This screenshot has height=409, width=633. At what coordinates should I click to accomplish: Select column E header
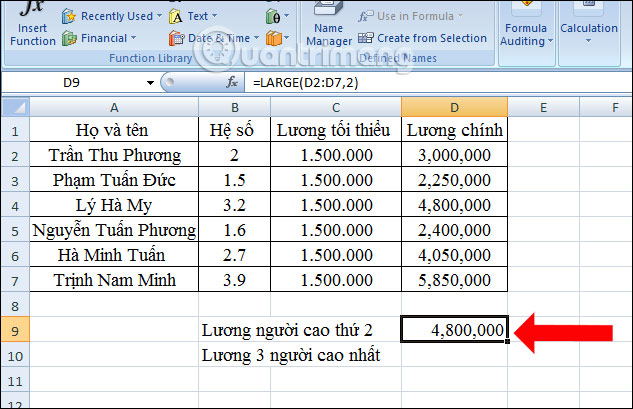tap(543, 107)
